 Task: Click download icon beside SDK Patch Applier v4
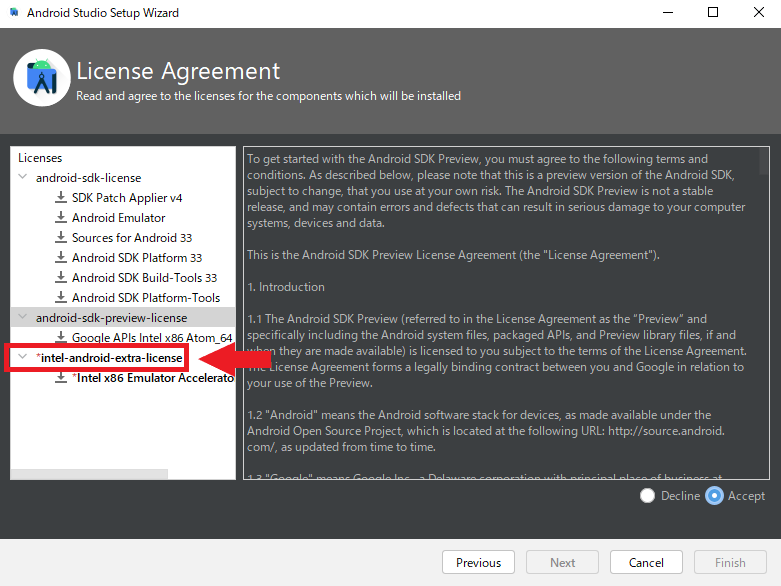61,197
